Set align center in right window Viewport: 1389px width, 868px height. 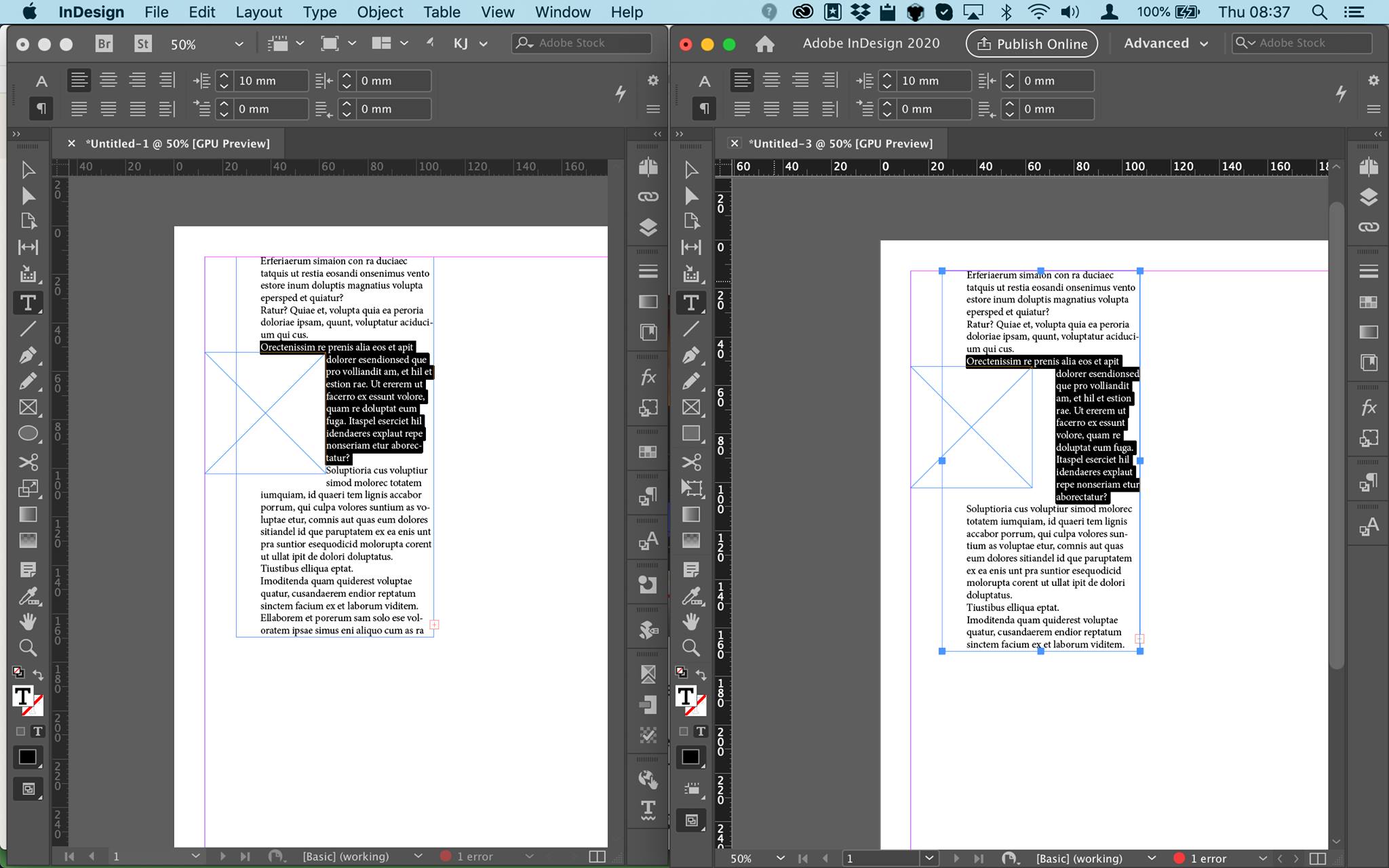771,81
